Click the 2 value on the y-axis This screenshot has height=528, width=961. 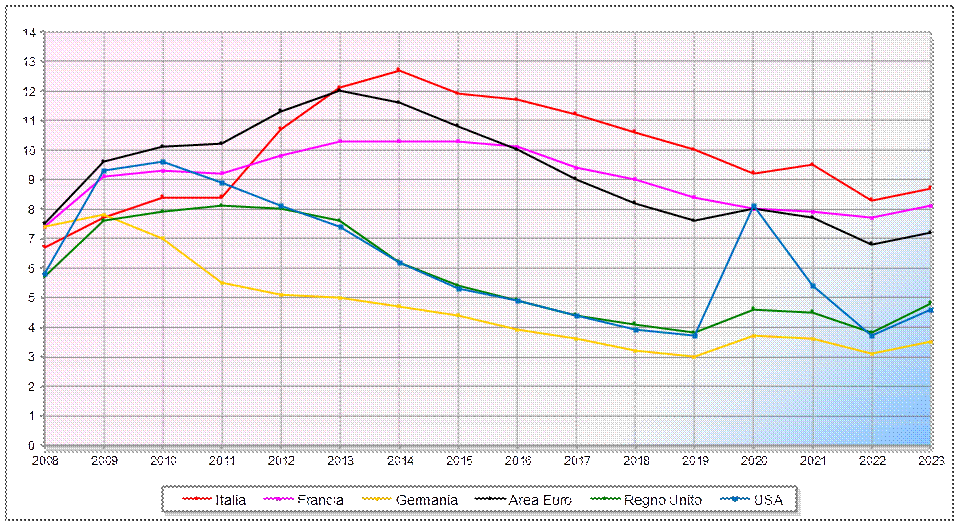(x=32, y=387)
